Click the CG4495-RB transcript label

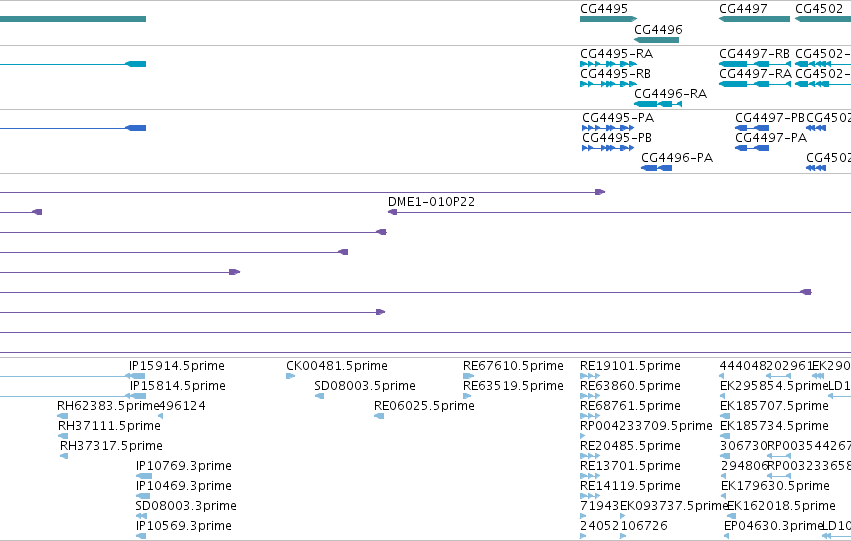pos(615,74)
